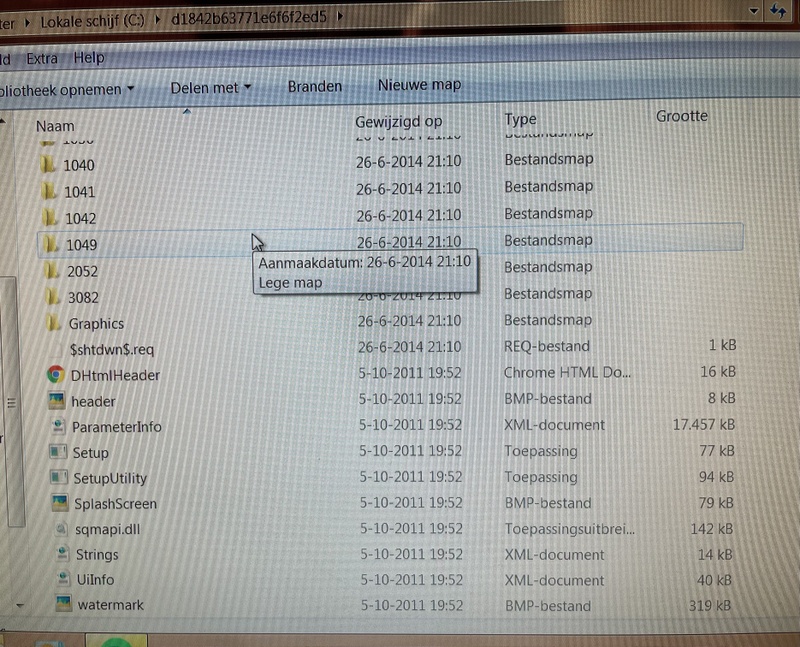Click Lokale schijf (C:) in breadcrumb
Image resolution: width=800 pixels, height=647 pixels.
coord(92,21)
